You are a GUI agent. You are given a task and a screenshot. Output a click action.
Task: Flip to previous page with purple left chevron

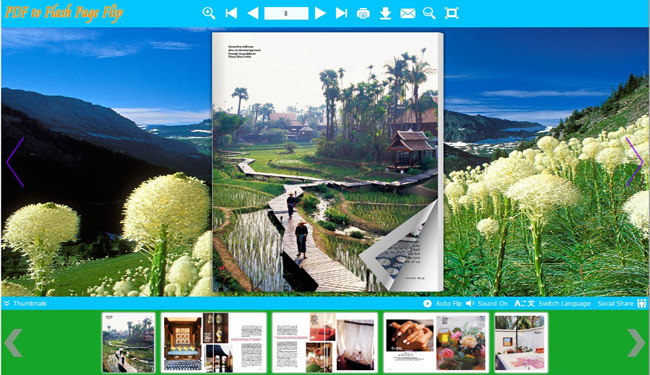15,162
